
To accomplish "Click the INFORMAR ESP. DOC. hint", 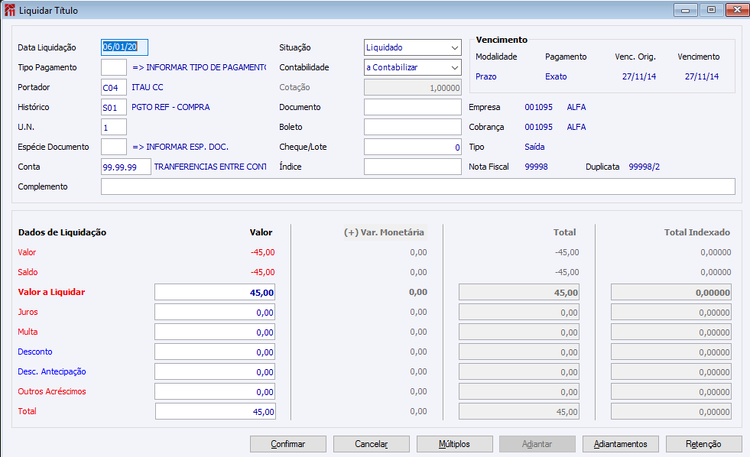I will pyautogui.click(x=181, y=147).
